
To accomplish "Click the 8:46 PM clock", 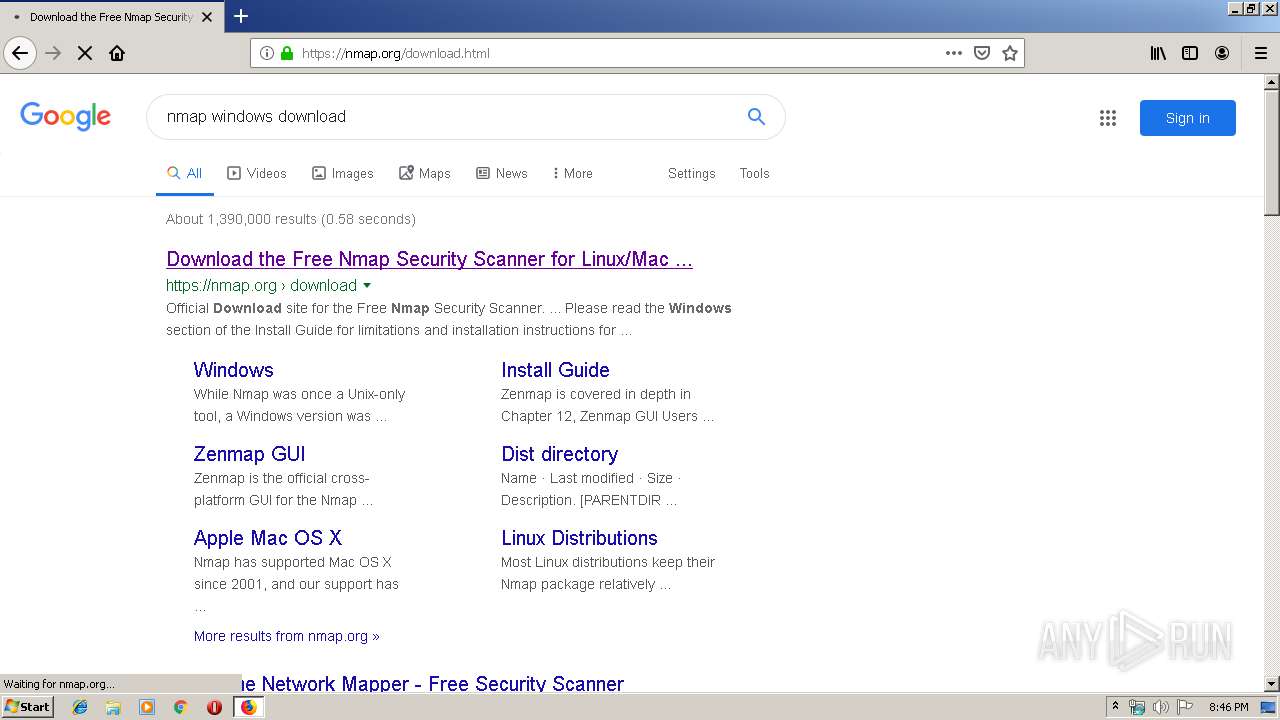I will pos(1228,707).
